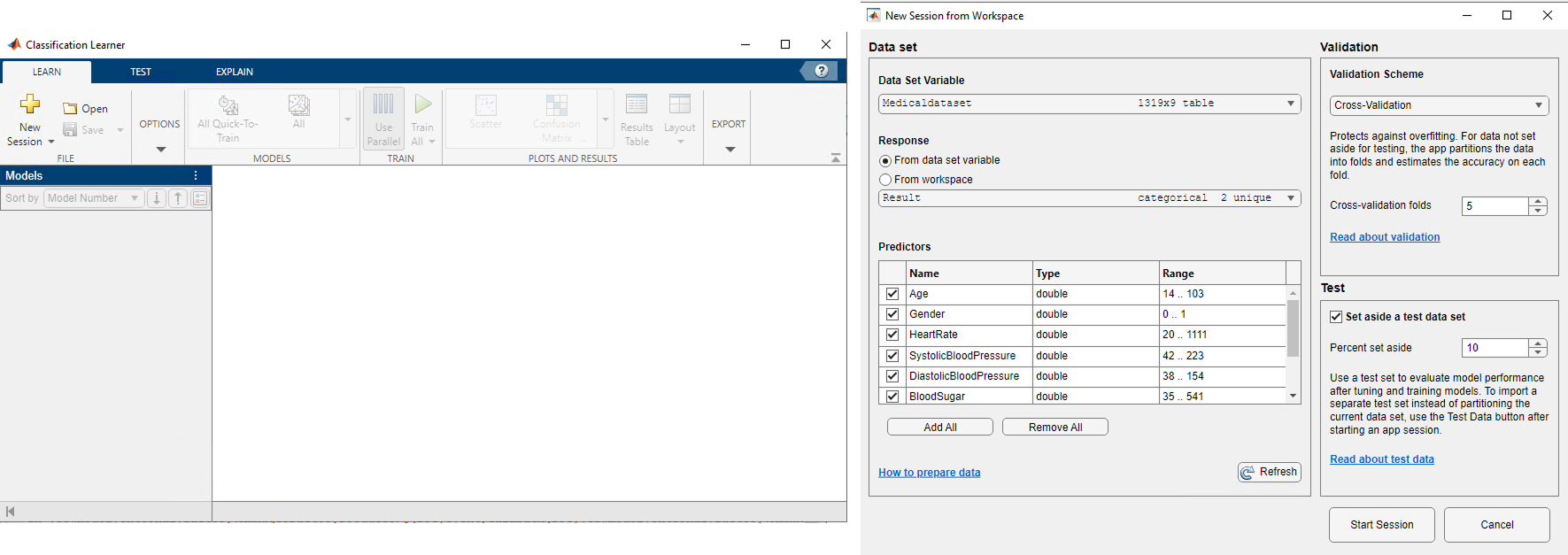Open the Results Table icon
The image size is (1568, 555).
(x=637, y=104)
